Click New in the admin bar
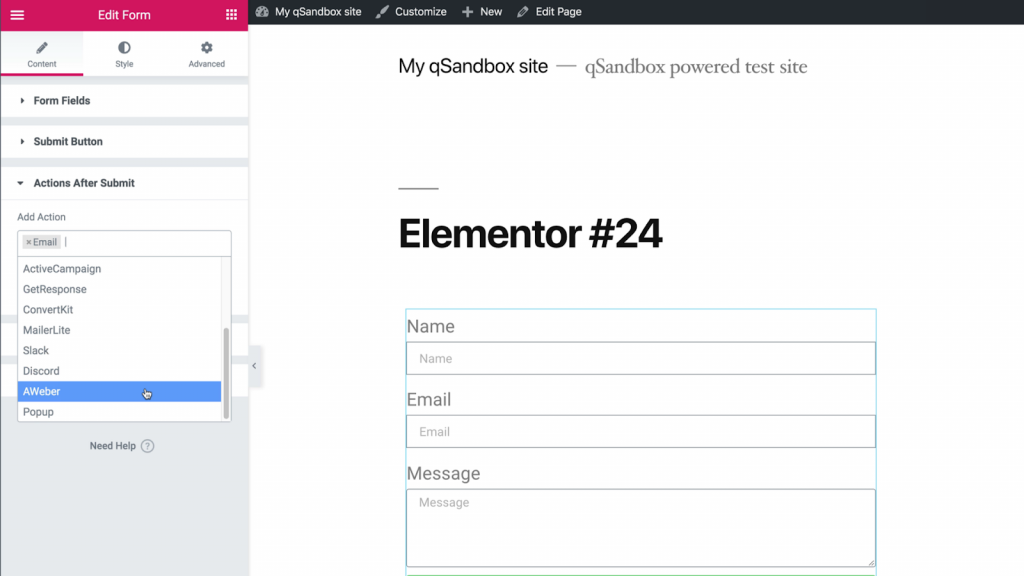Image resolution: width=1024 pixels, height=576 pixels. (490, 12)
